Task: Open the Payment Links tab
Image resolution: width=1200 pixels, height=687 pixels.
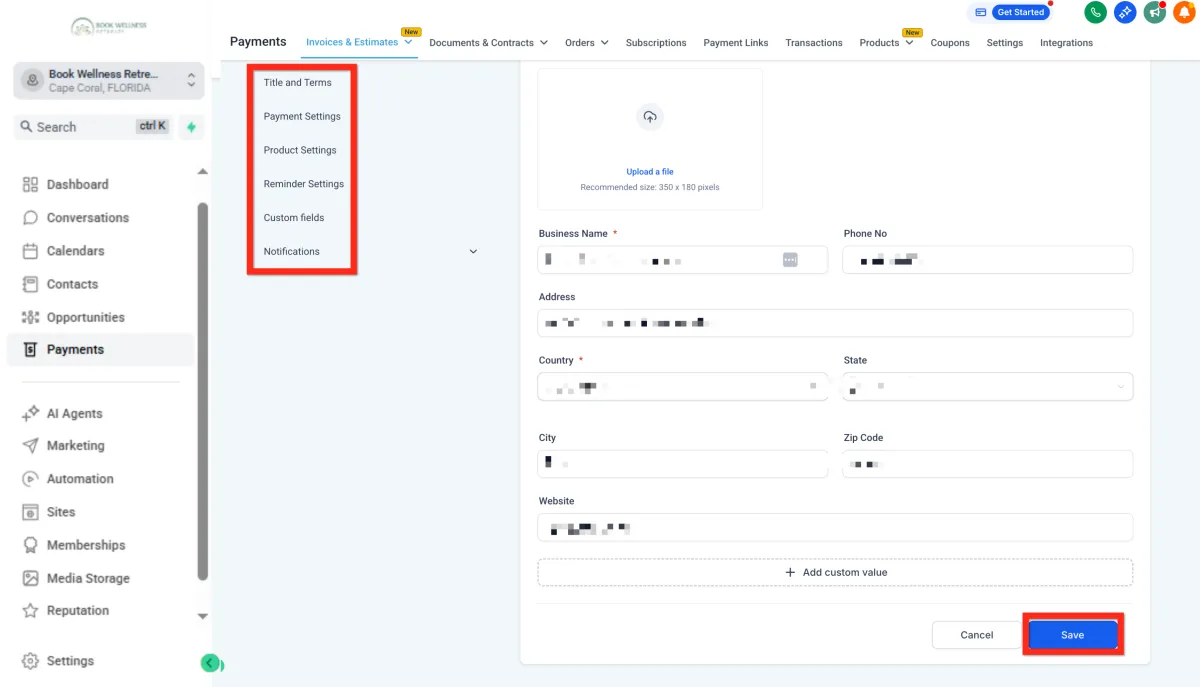Action: tap(736, 43)
